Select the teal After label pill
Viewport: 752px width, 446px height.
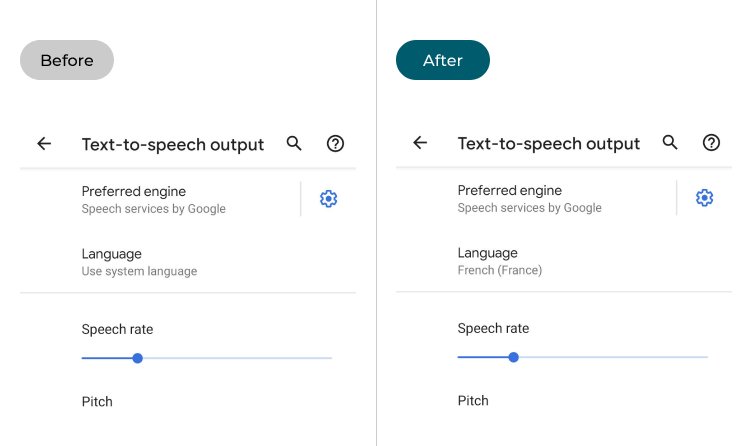(x=443, y=60)
